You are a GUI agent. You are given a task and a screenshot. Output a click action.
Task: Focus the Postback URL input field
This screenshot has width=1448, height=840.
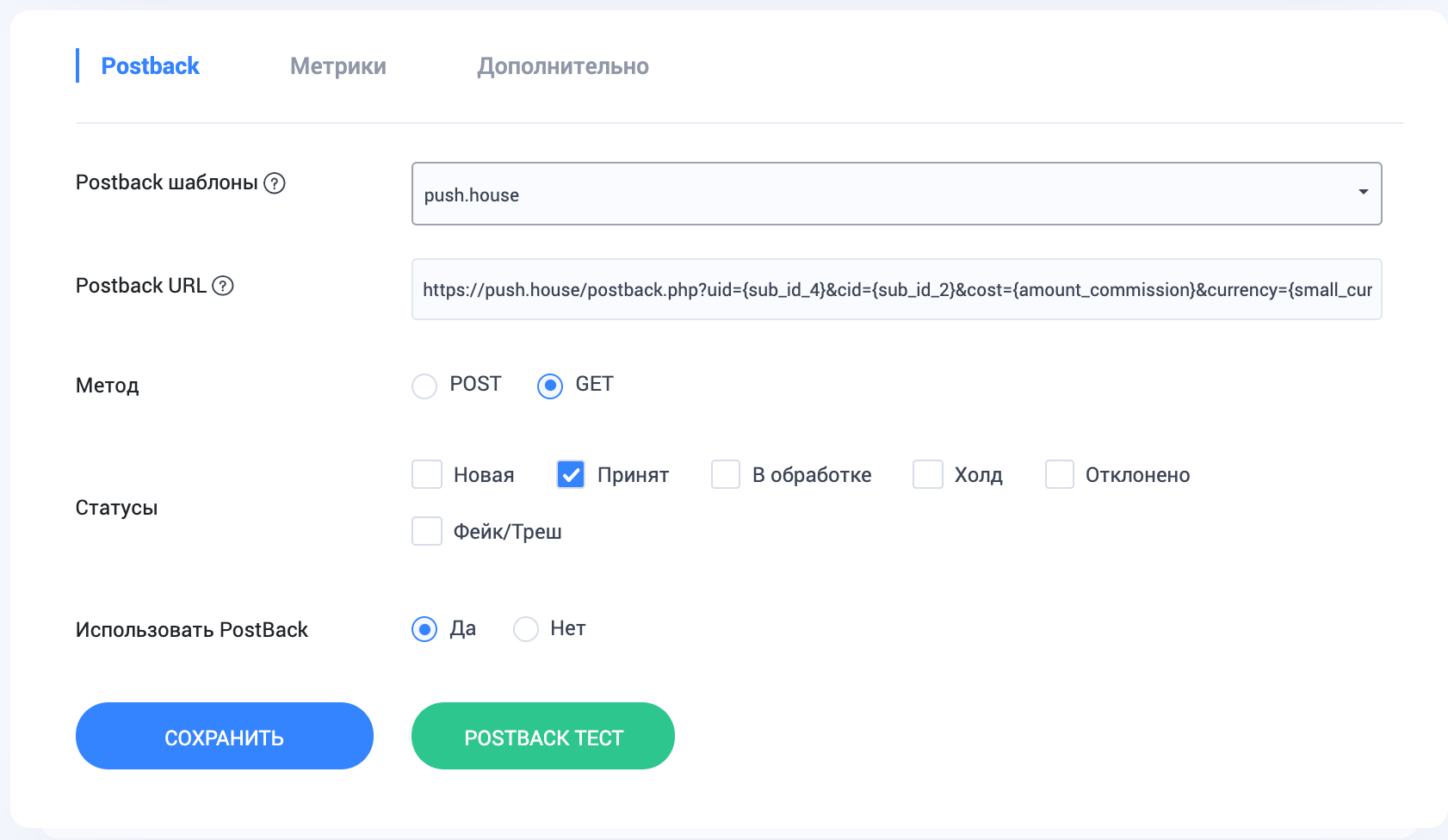tap(897, 289)
